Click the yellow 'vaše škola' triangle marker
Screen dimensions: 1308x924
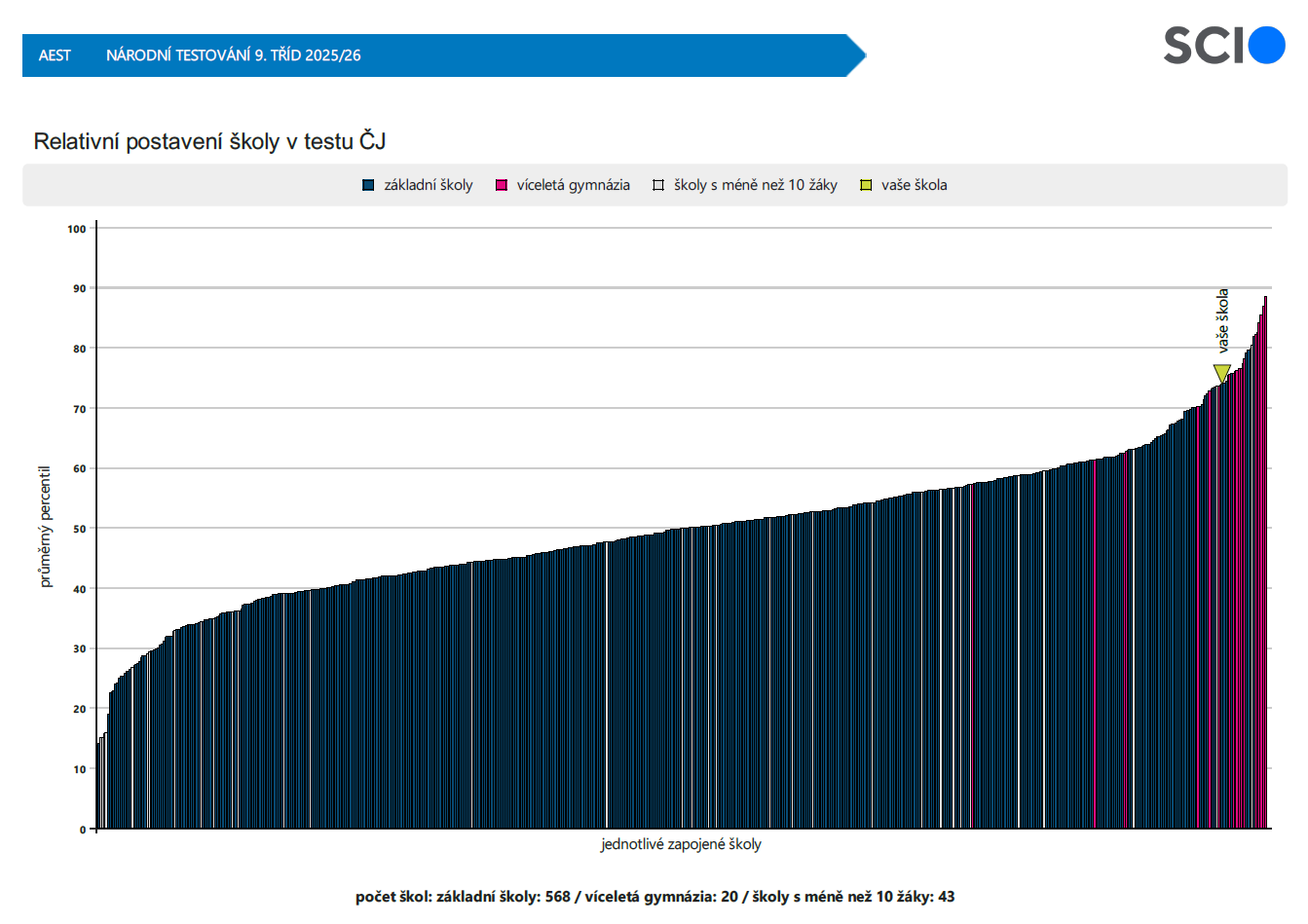[1221, 373]
